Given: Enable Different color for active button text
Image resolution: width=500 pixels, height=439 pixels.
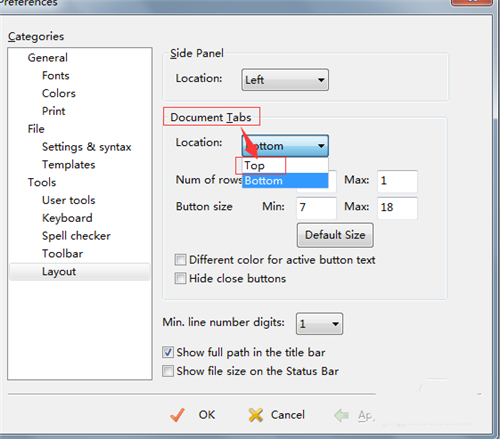Looking at the screenshot, I should [x=180, y=260].
